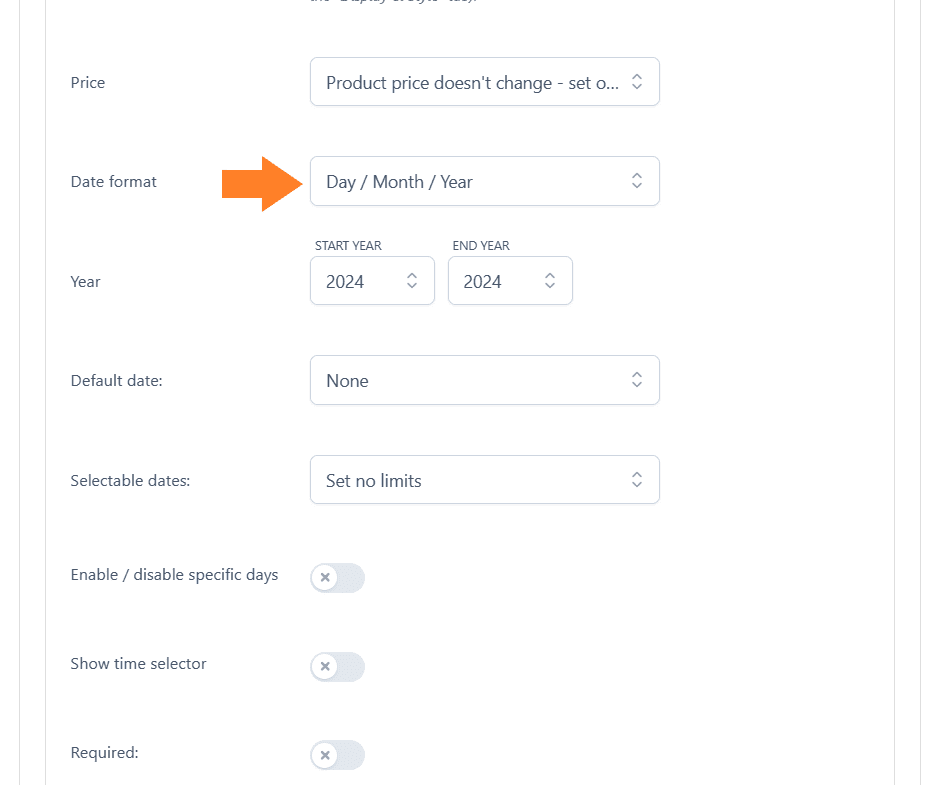Click the chevron icon in Default date field
The image size is (927, 785).
point(637,379)
